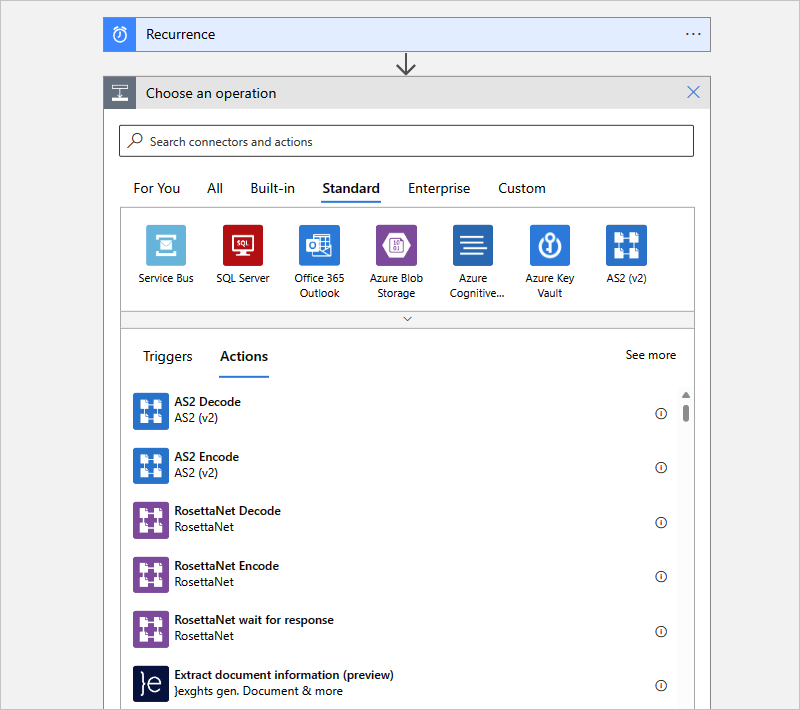Select the Azure Blob Storage connector

coord(396,245)
